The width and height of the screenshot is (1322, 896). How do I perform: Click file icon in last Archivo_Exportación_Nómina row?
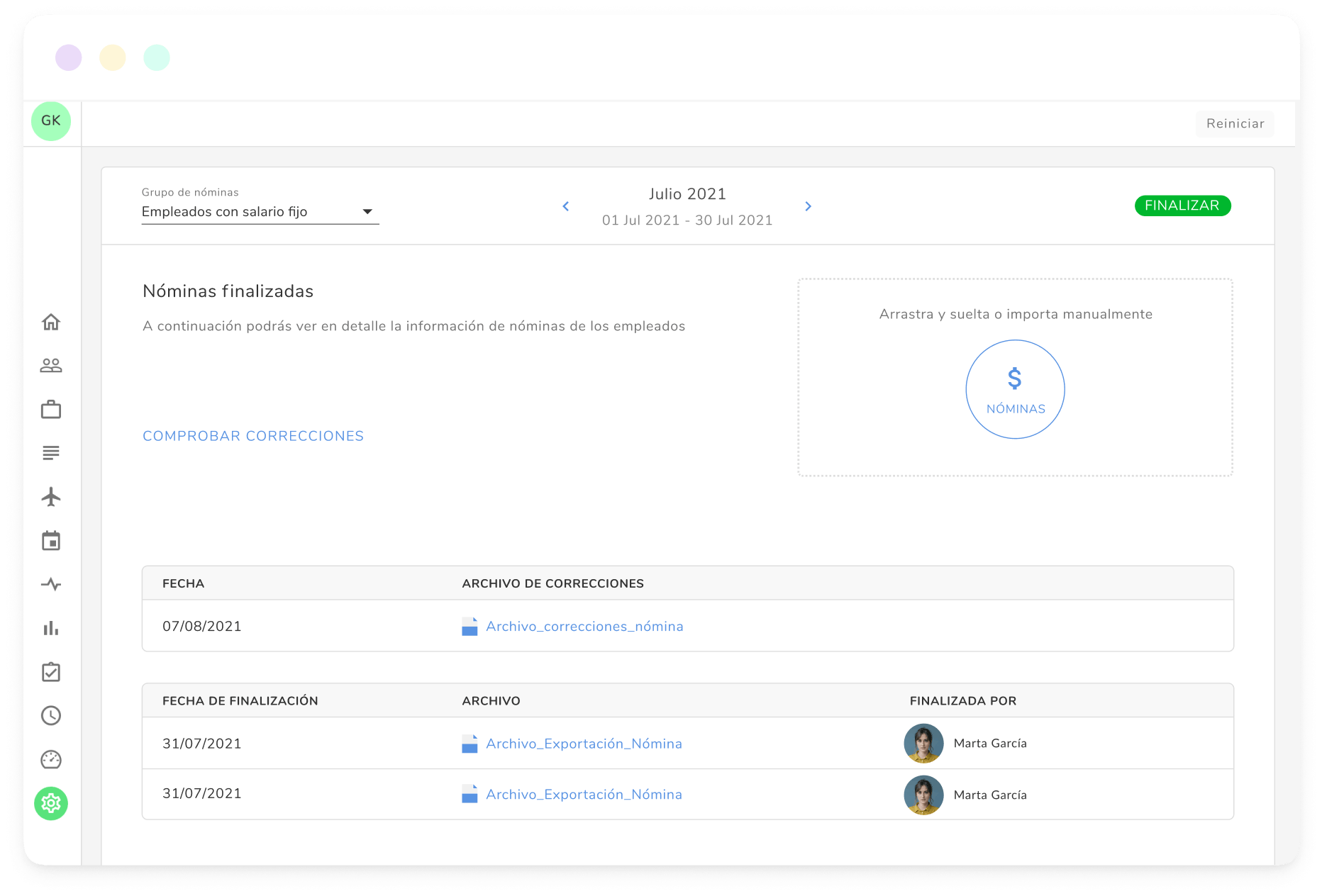coord(470,794)
